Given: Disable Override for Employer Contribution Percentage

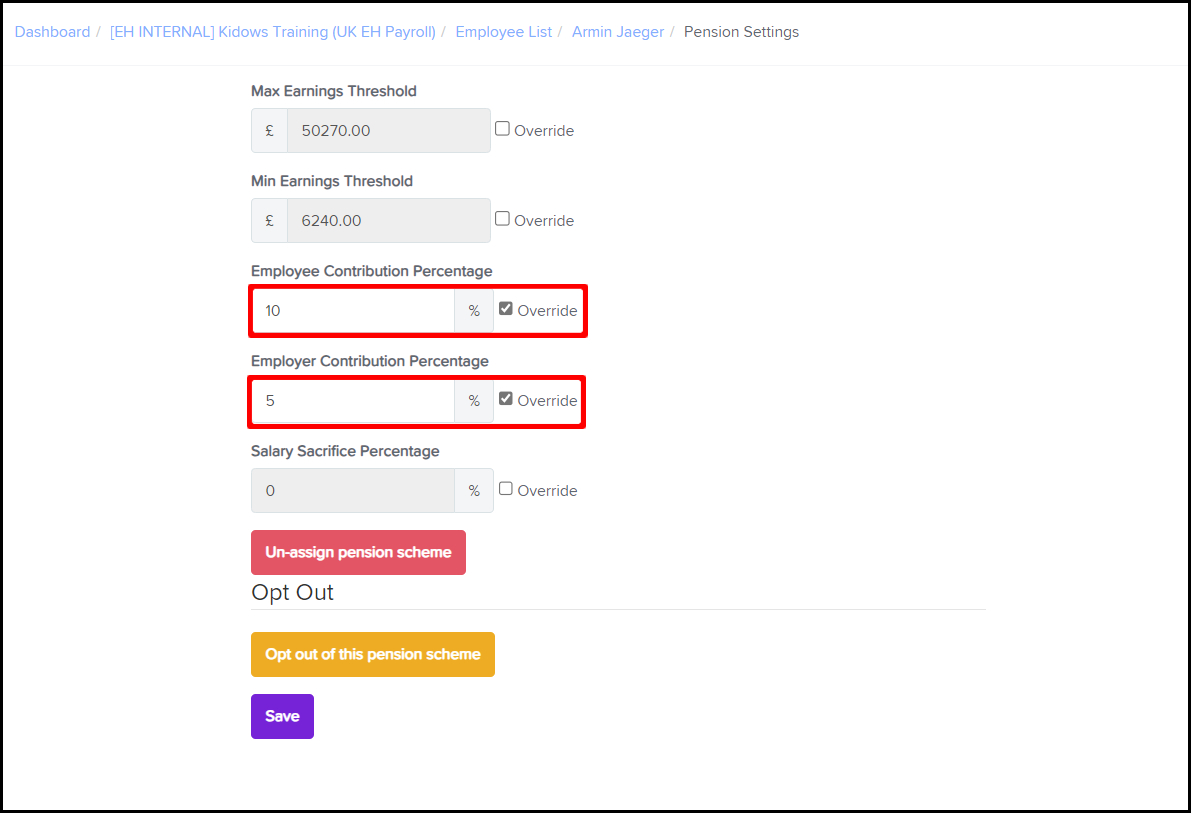Looking at the screenshot, I should coord(506,399).
